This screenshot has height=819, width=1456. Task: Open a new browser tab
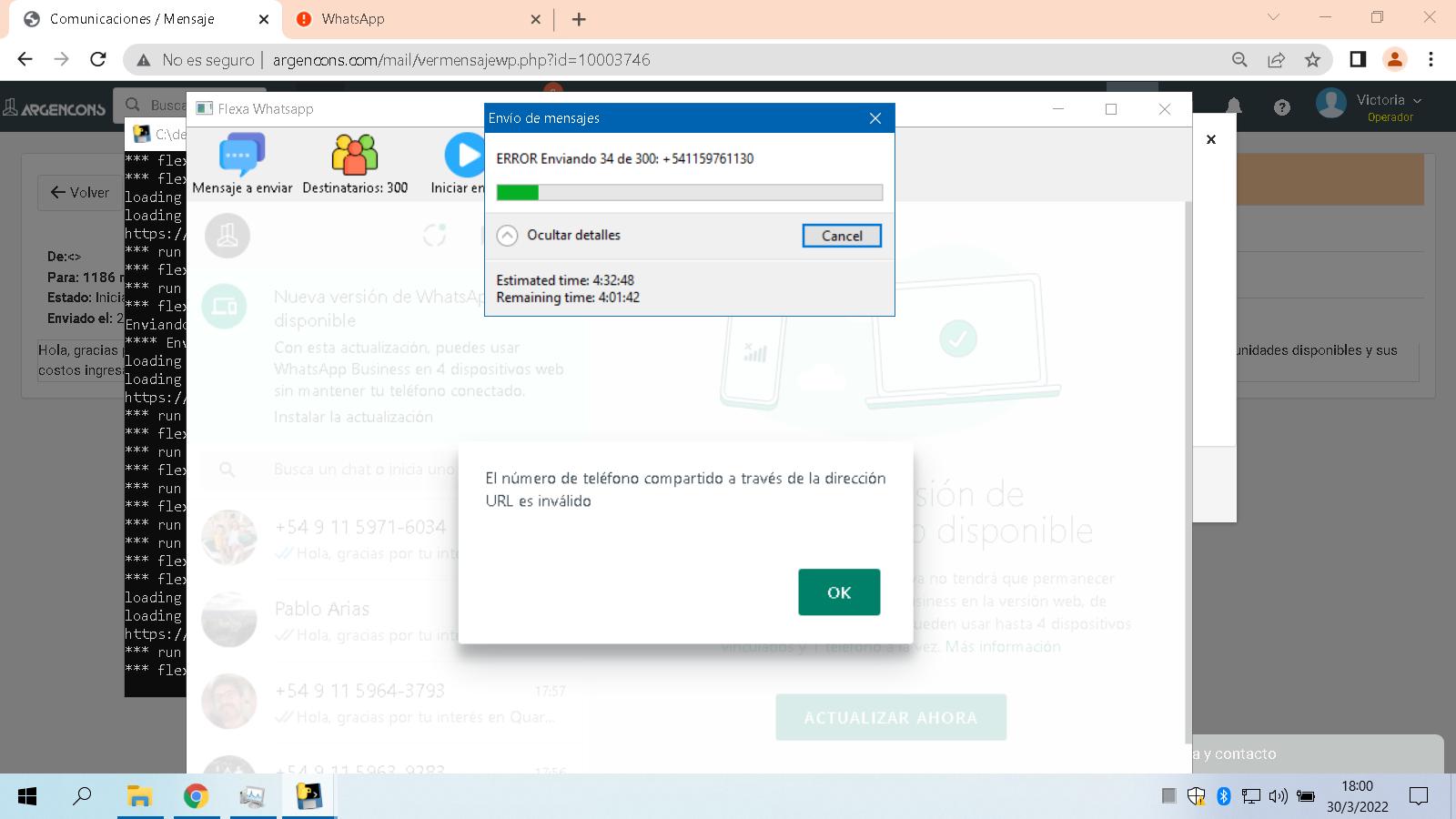coord(579,19)
